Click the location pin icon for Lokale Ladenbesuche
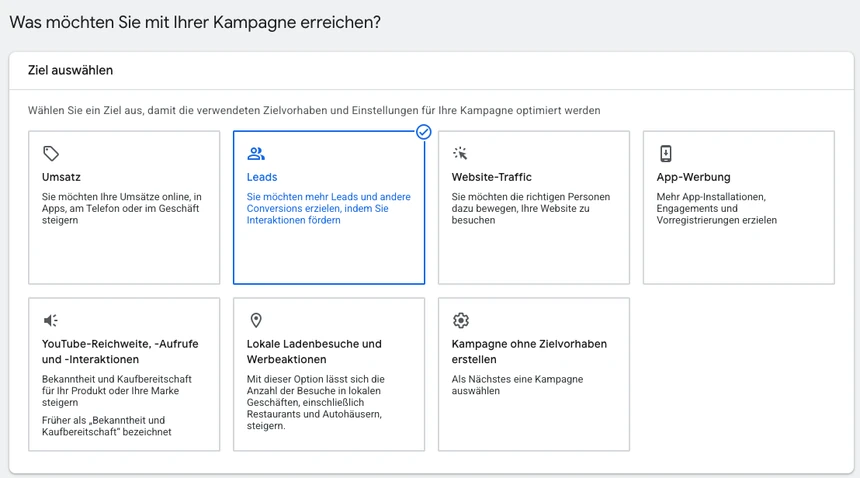860x478 pixels. point(256,320)
